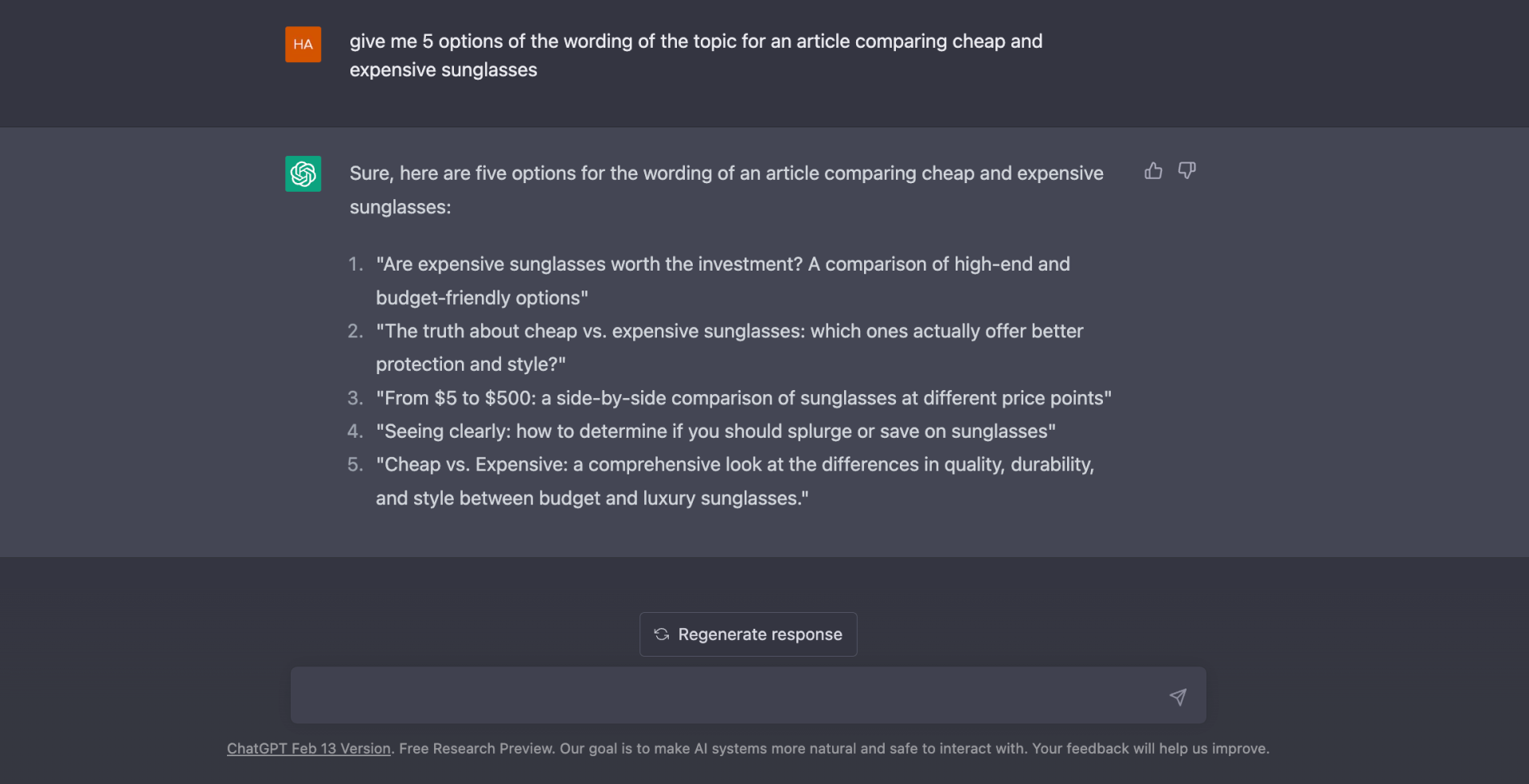The image size is (1529, 784).
Task: Click the list number 3 marker
Action: point(355,398)
